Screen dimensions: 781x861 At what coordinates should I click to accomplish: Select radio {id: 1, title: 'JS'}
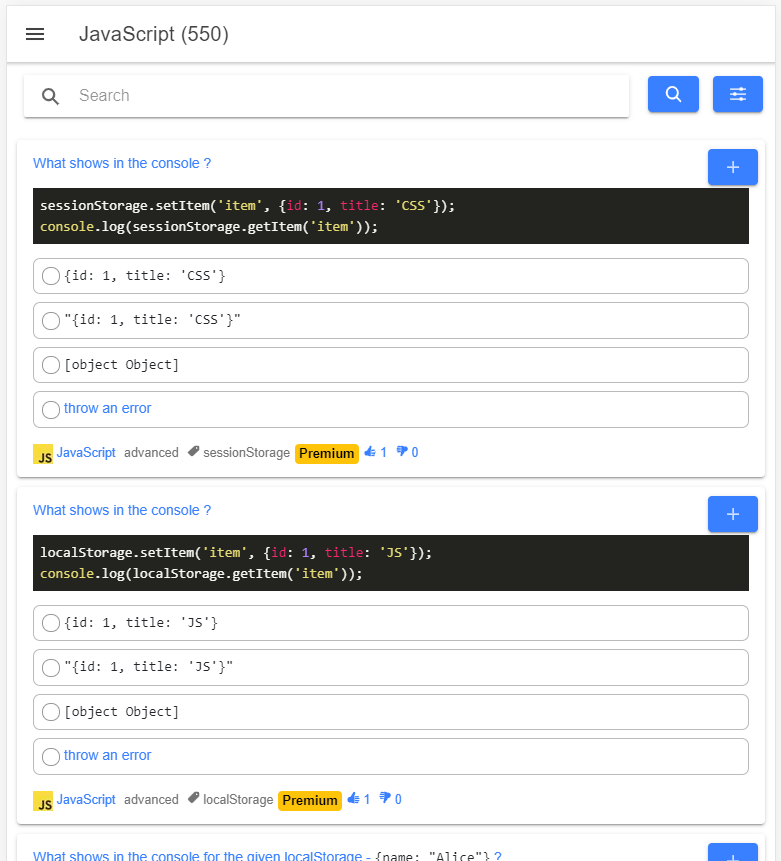click(x=51, y=623)
